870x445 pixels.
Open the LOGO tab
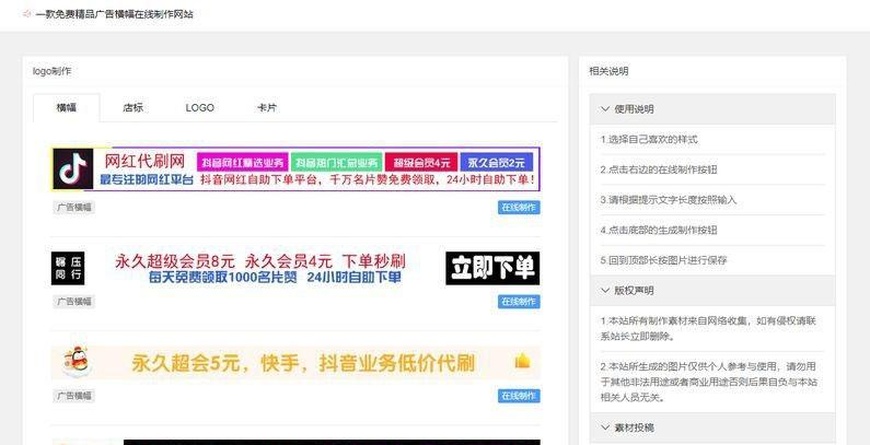[x=200, y=108]
